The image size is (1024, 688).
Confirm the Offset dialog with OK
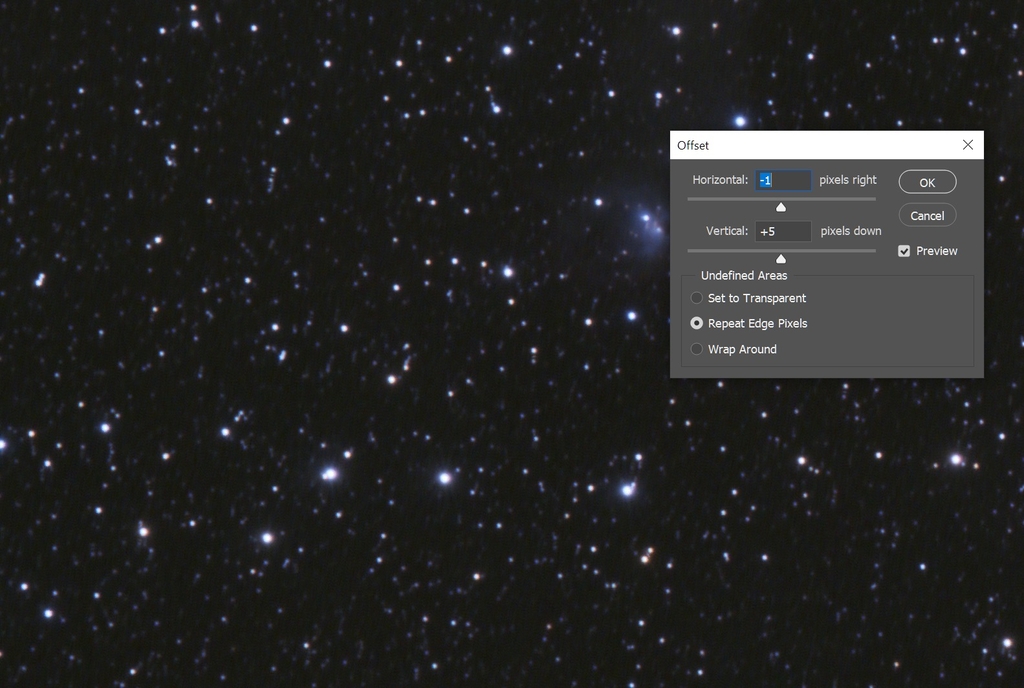tap(927, 182)
